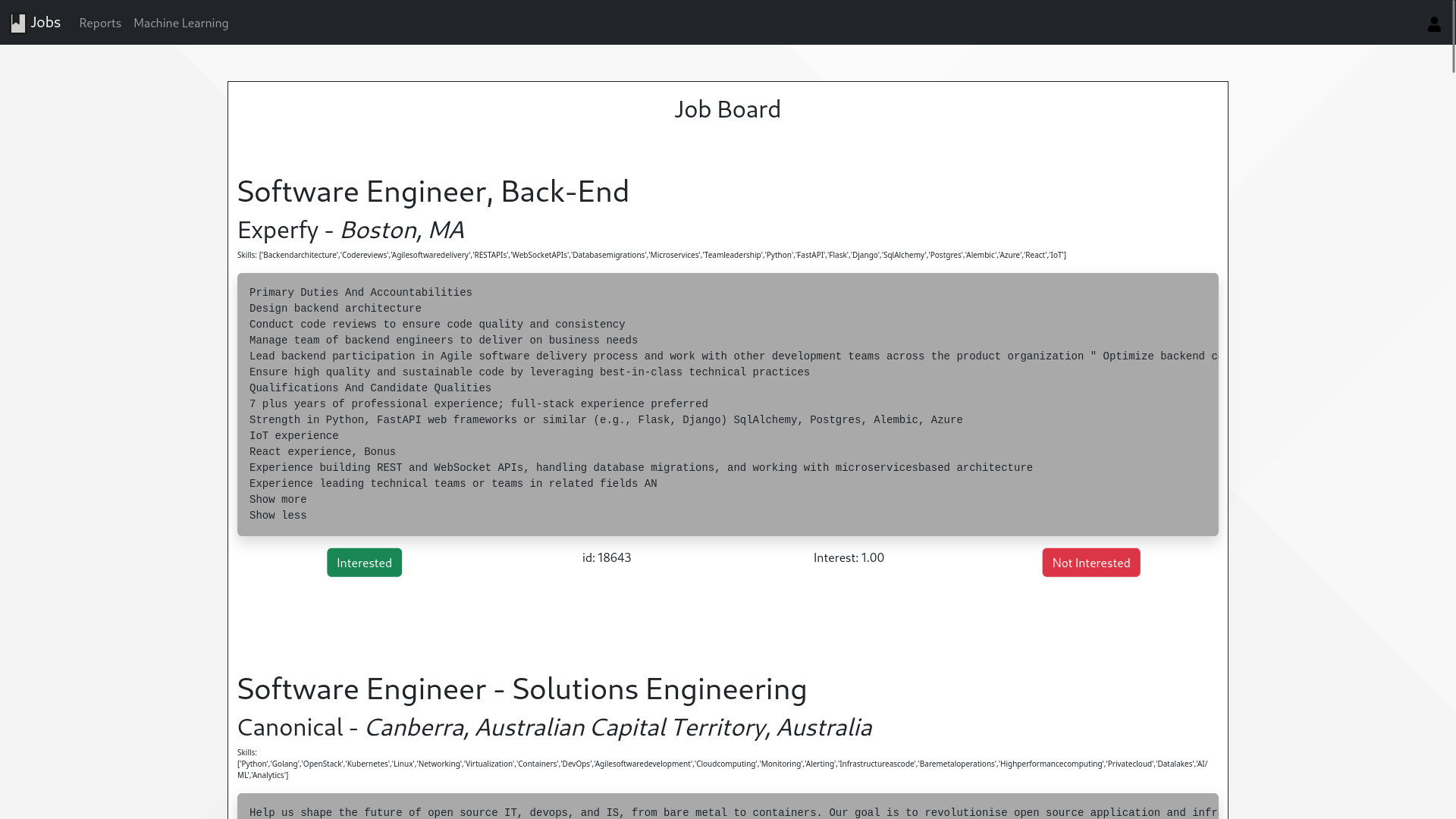The height and width of the screenshot is (819, 1456).
Task: Click the Jobs brand link
Action: coord(45,22)
